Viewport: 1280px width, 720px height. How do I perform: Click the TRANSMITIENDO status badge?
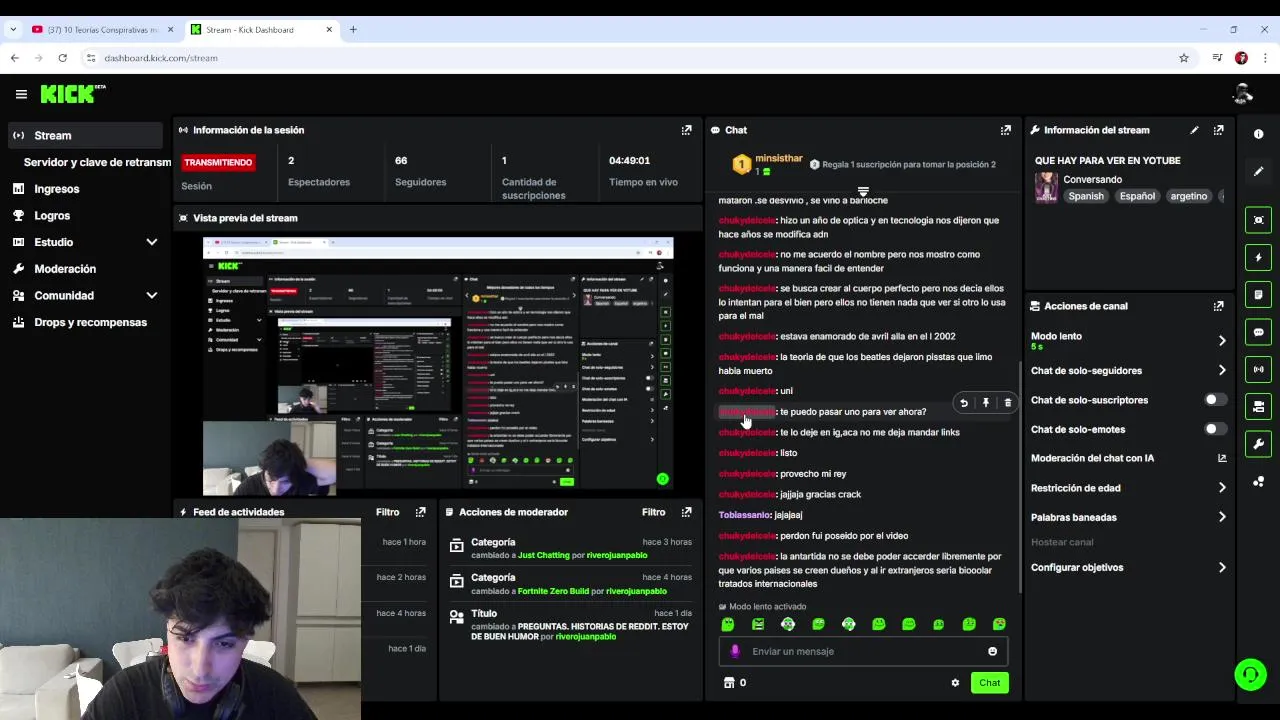tap(218, 162)
